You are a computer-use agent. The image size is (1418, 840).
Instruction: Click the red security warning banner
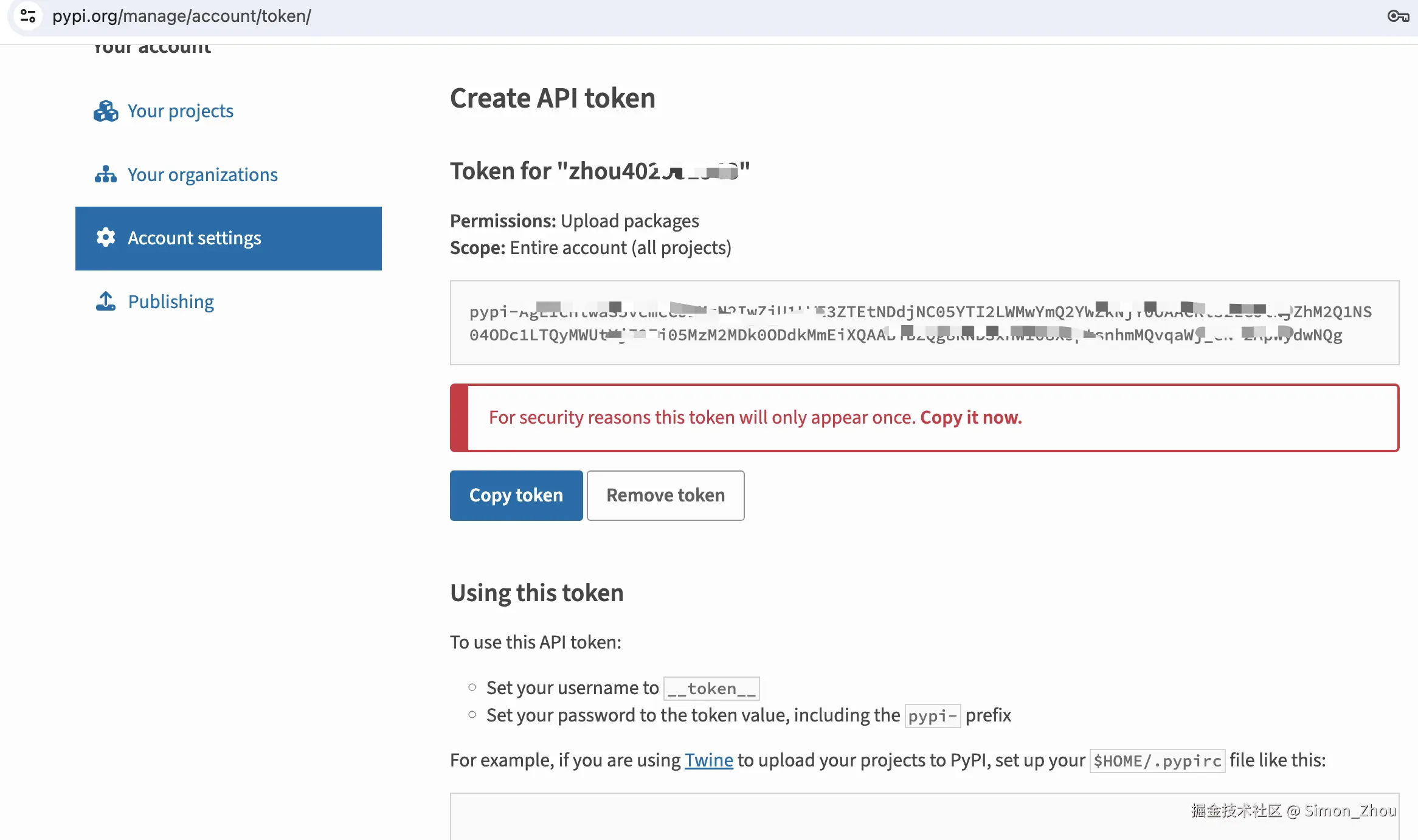click(x=924, y=418)
